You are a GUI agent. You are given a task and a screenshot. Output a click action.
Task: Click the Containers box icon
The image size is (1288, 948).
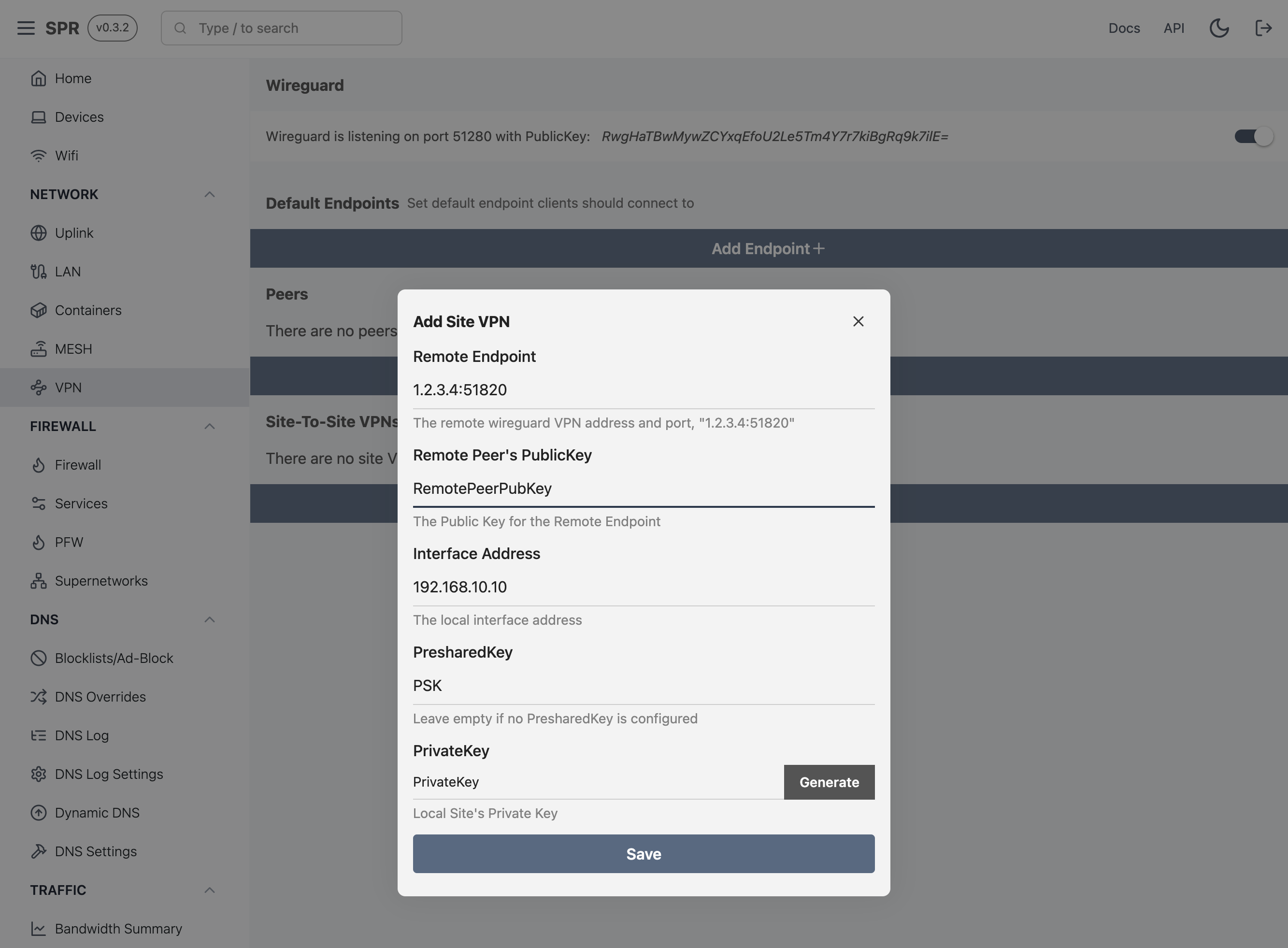pyautogui.click(x=39, y=311)
